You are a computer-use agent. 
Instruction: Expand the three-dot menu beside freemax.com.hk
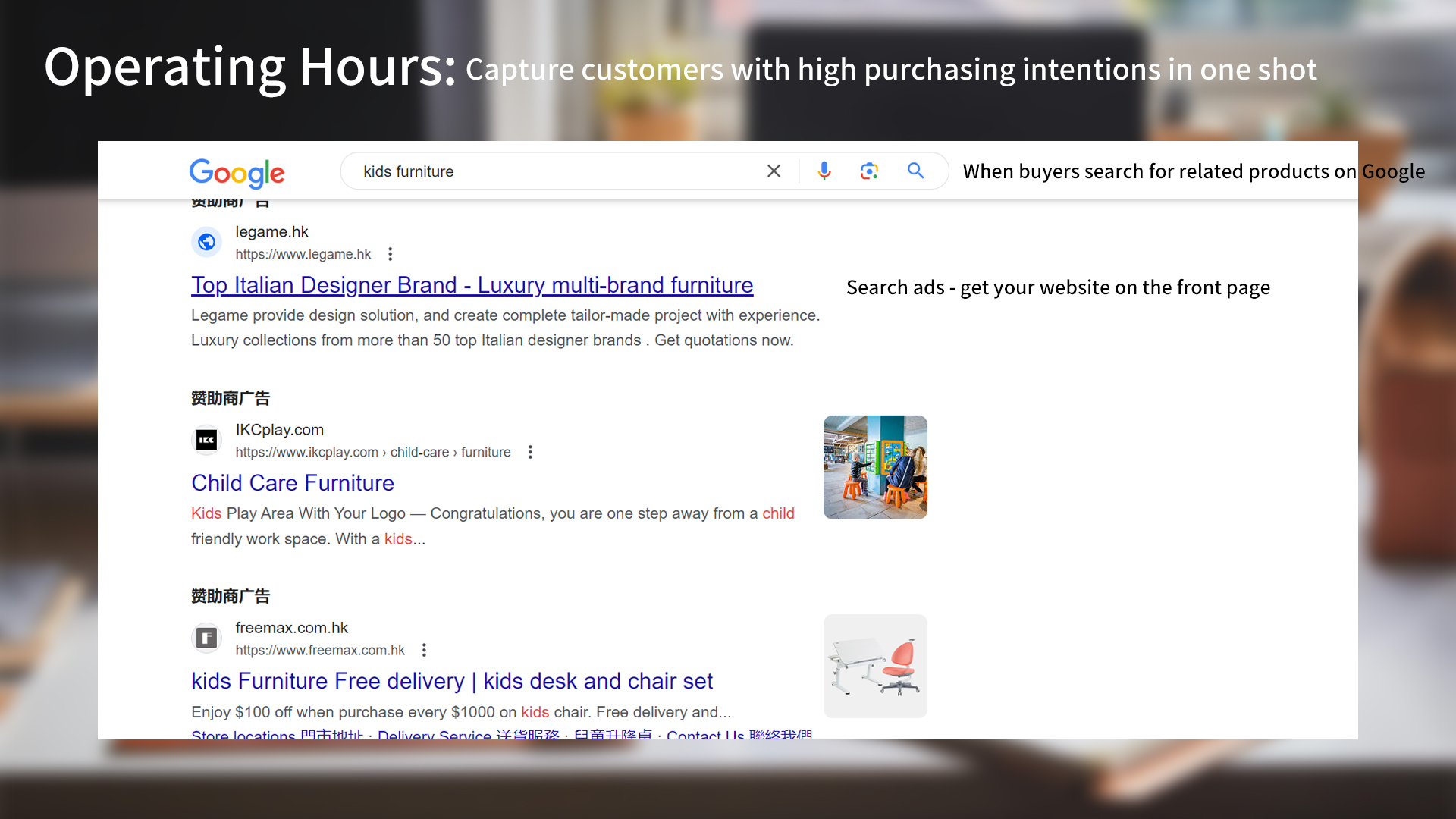(x=423, y=649)
